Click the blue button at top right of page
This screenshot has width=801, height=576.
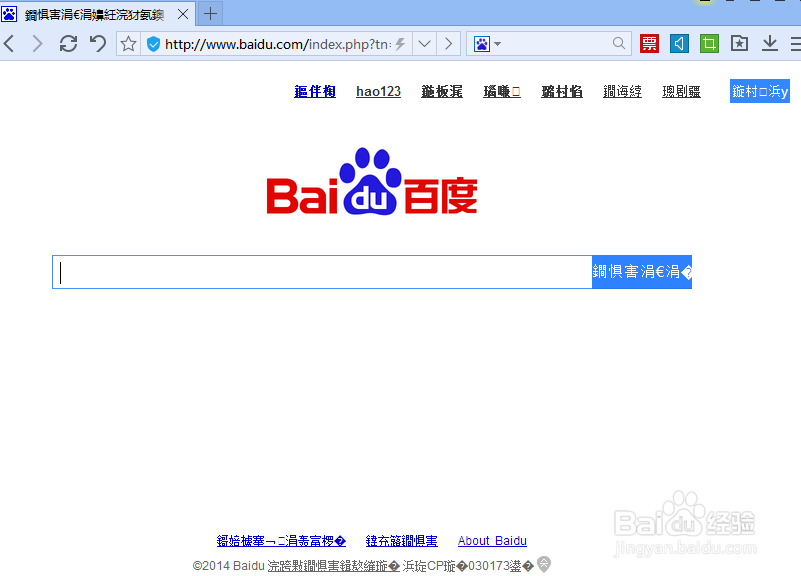coord(760,91)
